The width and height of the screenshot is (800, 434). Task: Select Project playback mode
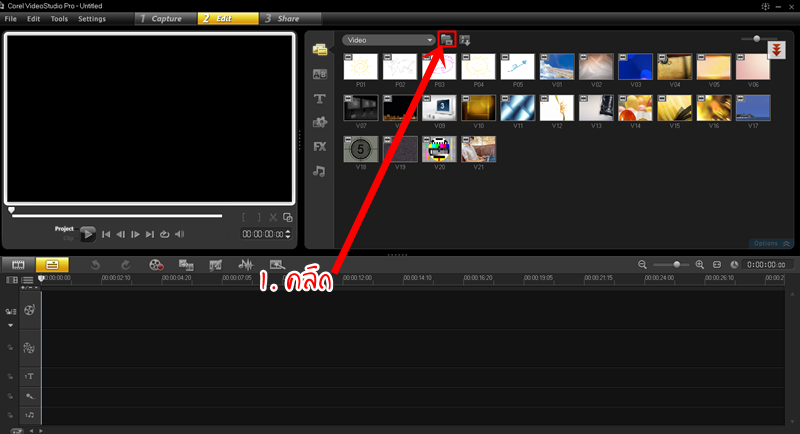[x=64, y=229]
